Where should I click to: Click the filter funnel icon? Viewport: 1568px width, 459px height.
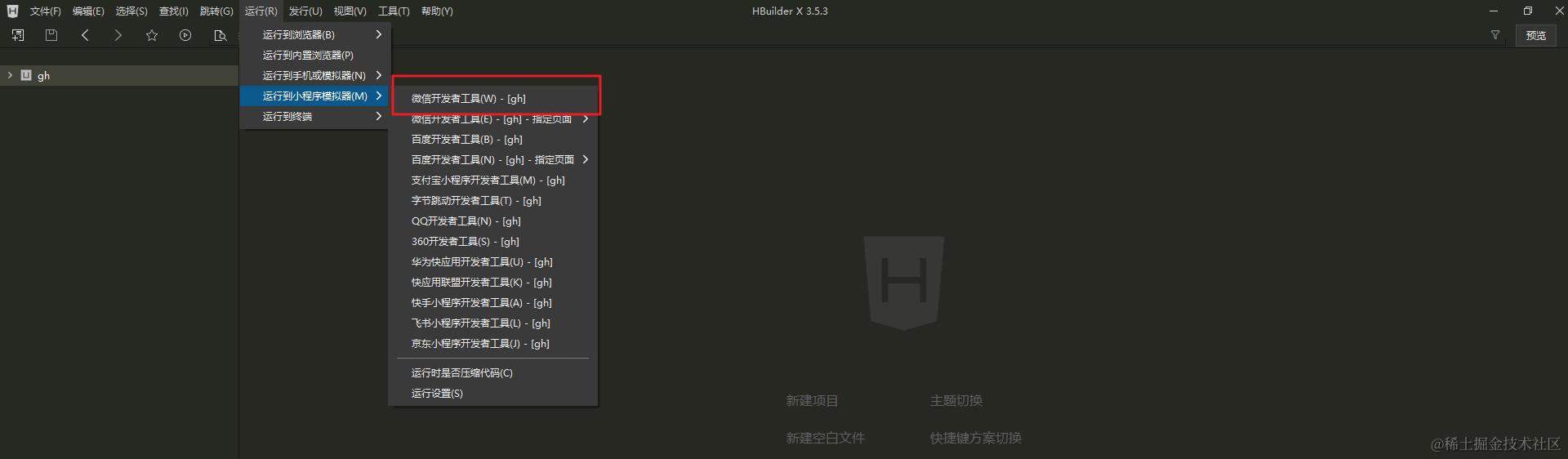(x=1495, y=35)
